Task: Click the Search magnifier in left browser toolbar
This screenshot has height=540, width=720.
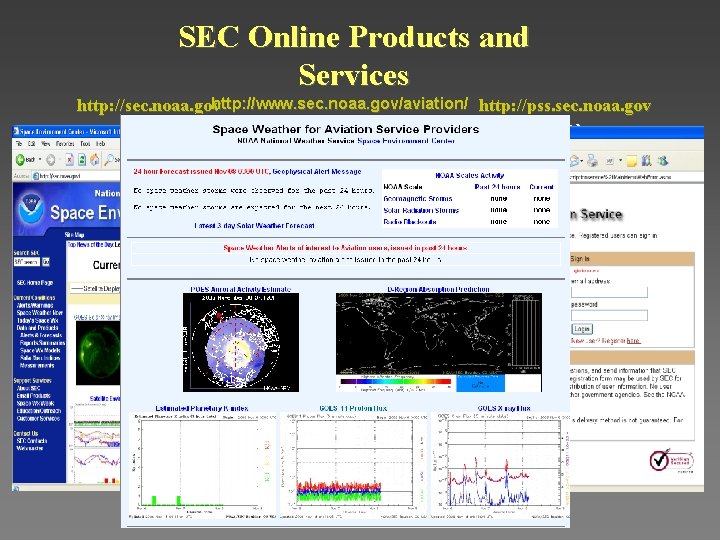Action: pyautogui.click(x=109, y=159)
